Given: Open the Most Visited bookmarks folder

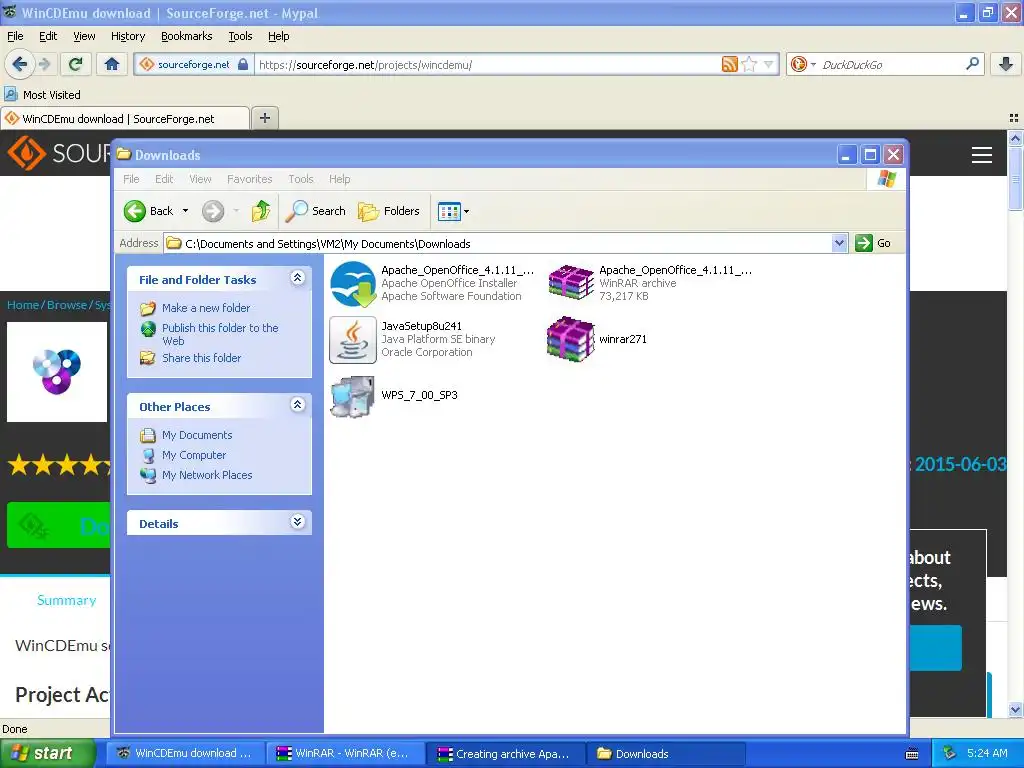Looking at the screenshot, I should (x=42, y=95).
